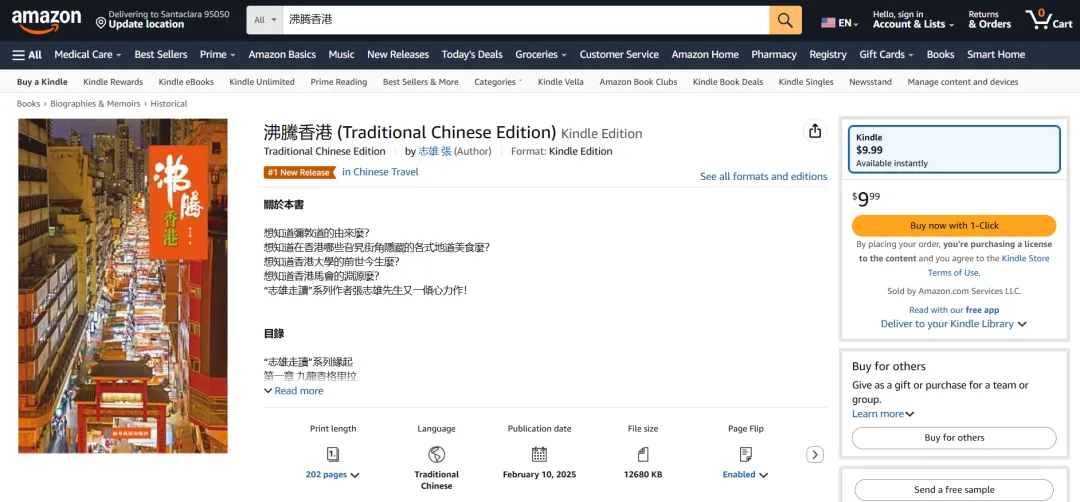This screenshot has width=1080, height=502.
Task: Open Smart Home nav item
Action: [x=996, y=54]
